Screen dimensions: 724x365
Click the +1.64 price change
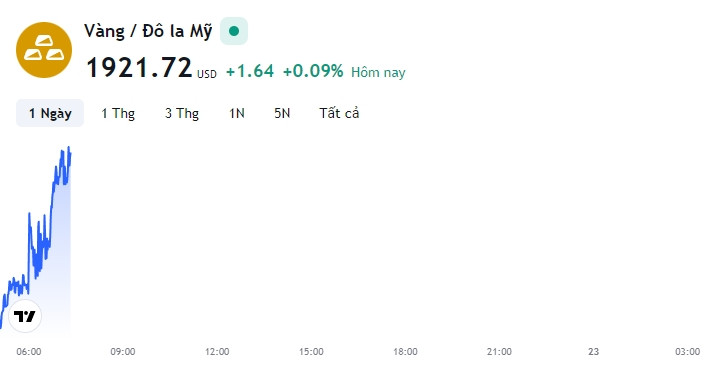click(x=250, y=71)
